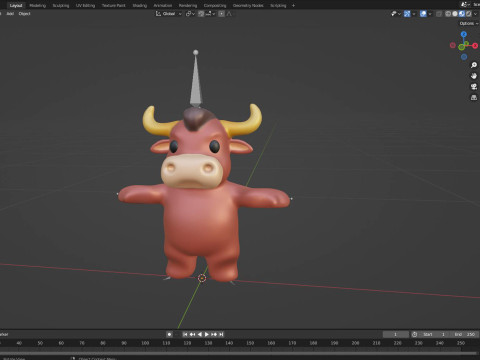
Task: Jump to next keyframe
Action: 214,334
